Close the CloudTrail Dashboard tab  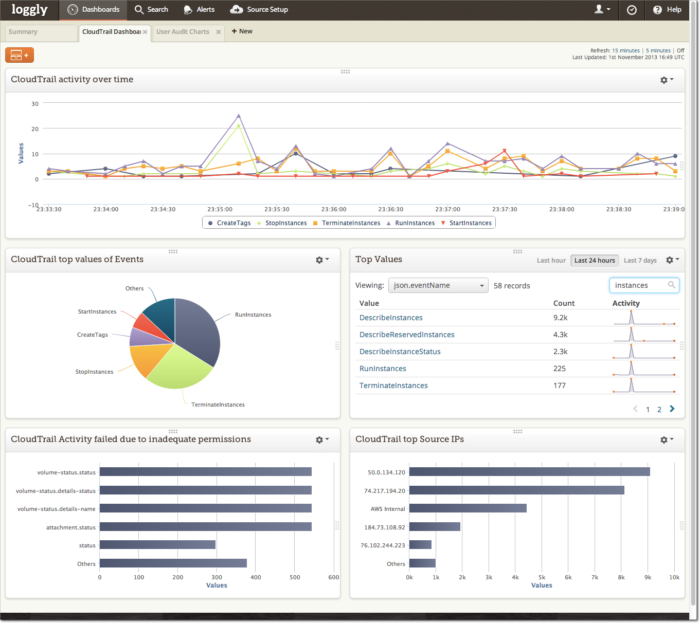pyautogui.click(x=146, y=32)
